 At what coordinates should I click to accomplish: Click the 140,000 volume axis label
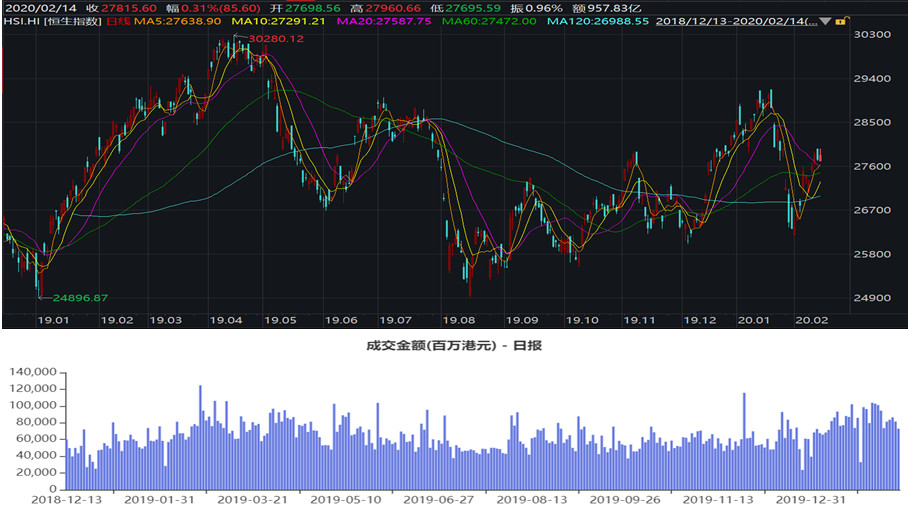click(x=33, y=372)
